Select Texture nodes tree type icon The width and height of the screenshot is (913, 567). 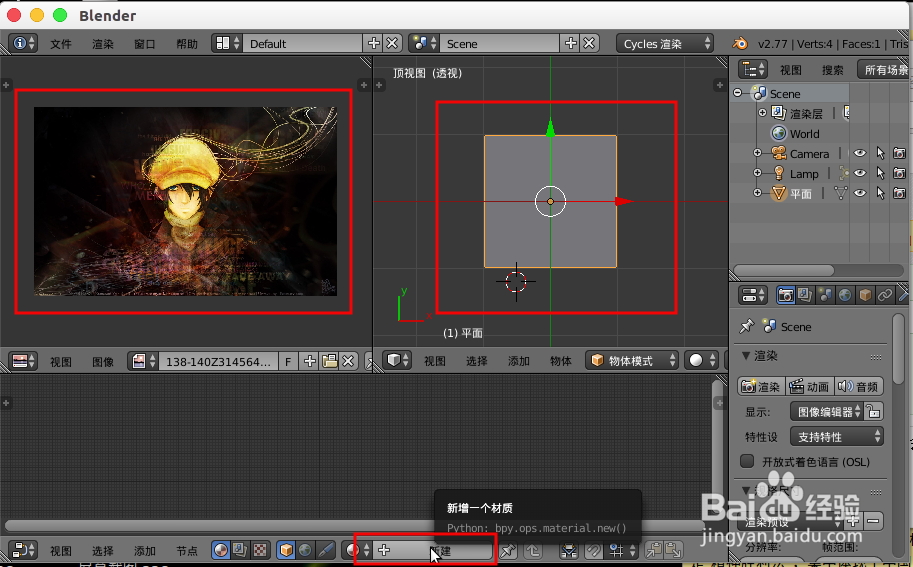tap(260, 550)
